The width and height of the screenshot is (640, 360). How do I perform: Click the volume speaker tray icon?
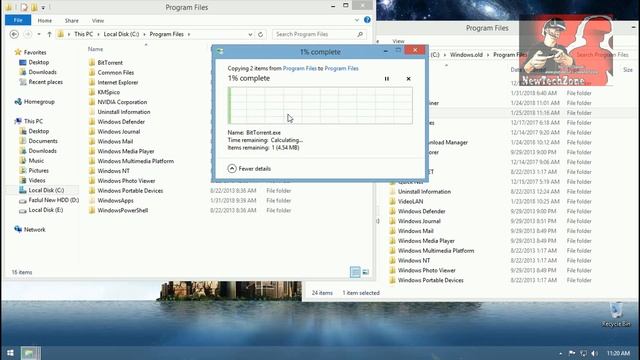coord(594,353)
